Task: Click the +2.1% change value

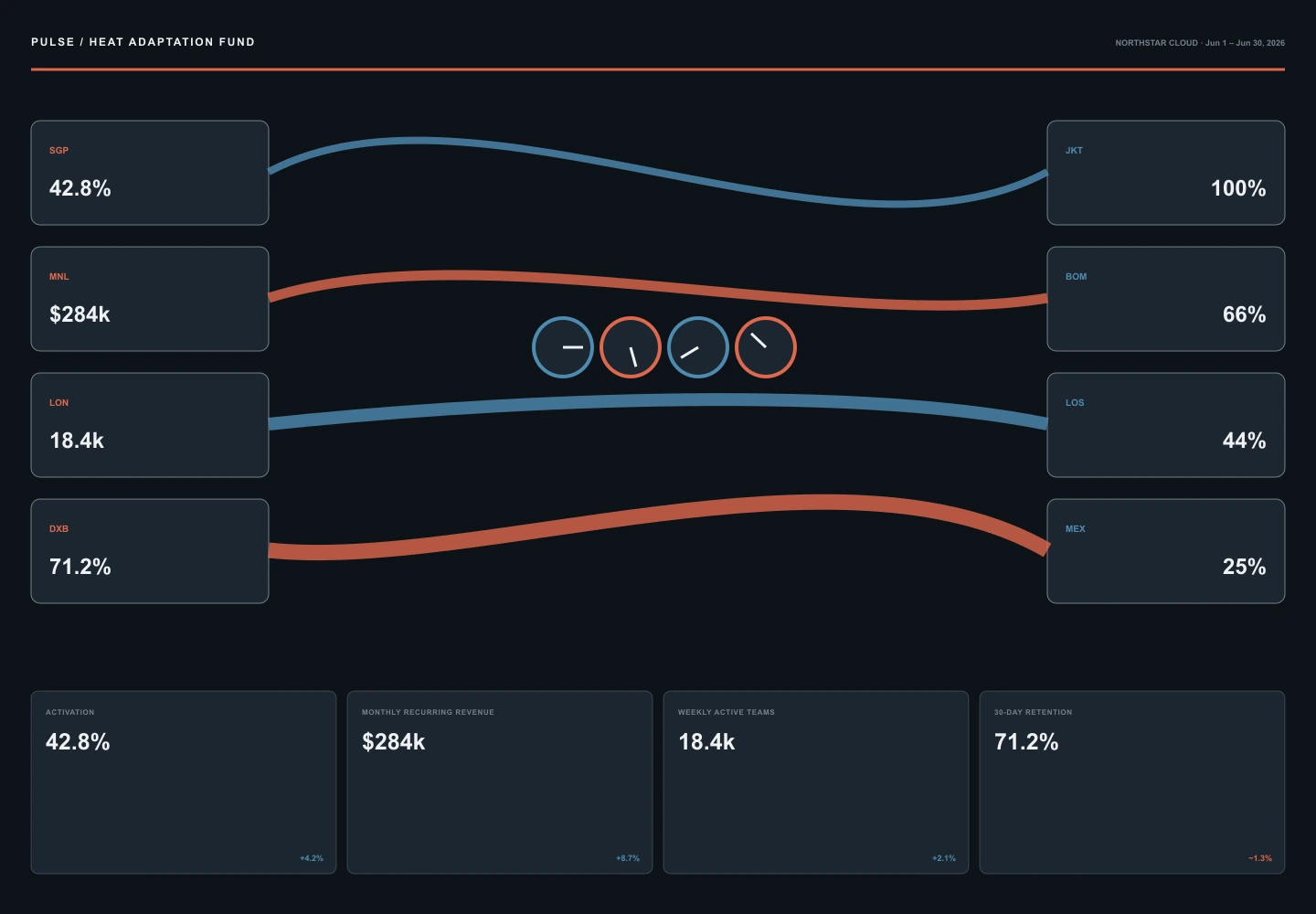Action: pos(944,858)
